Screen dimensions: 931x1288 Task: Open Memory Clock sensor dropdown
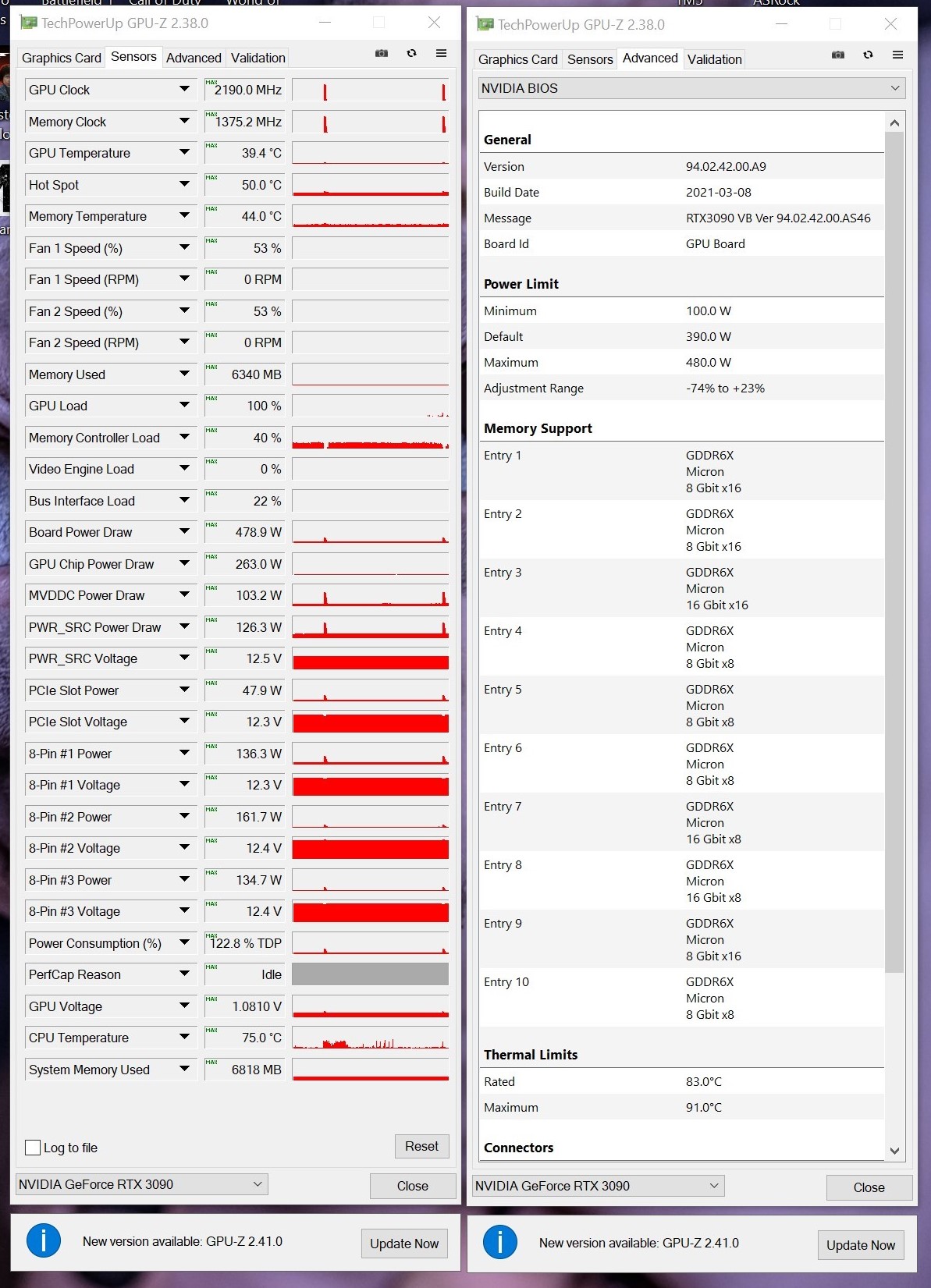click(184, 121)
